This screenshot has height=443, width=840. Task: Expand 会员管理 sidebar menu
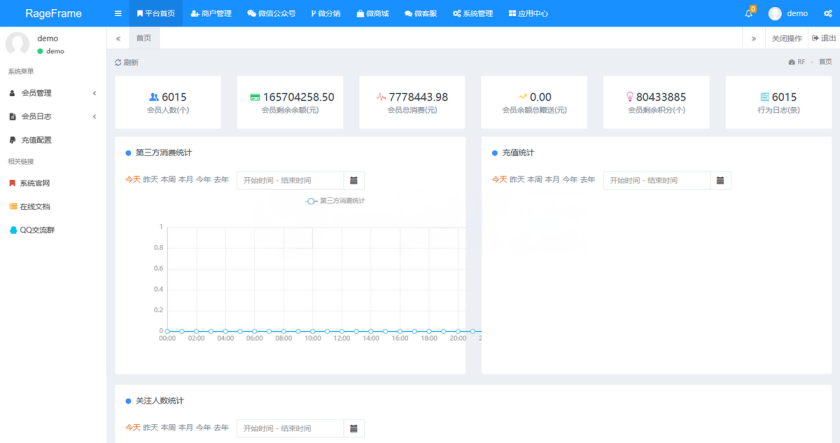coord(53,93)
